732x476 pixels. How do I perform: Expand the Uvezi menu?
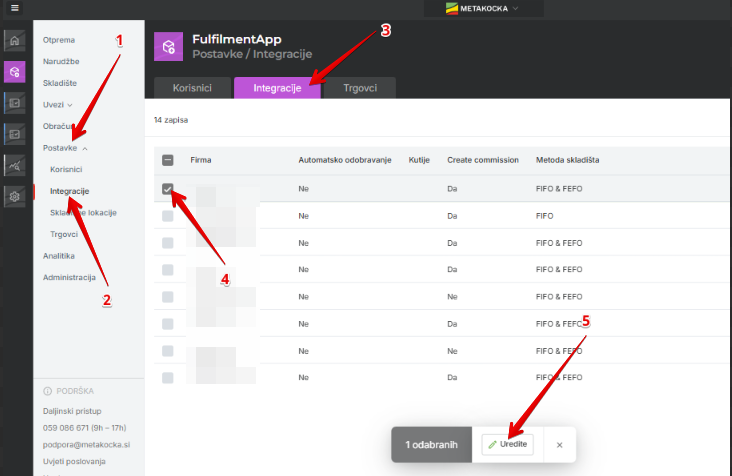click(x=57, y=105)
